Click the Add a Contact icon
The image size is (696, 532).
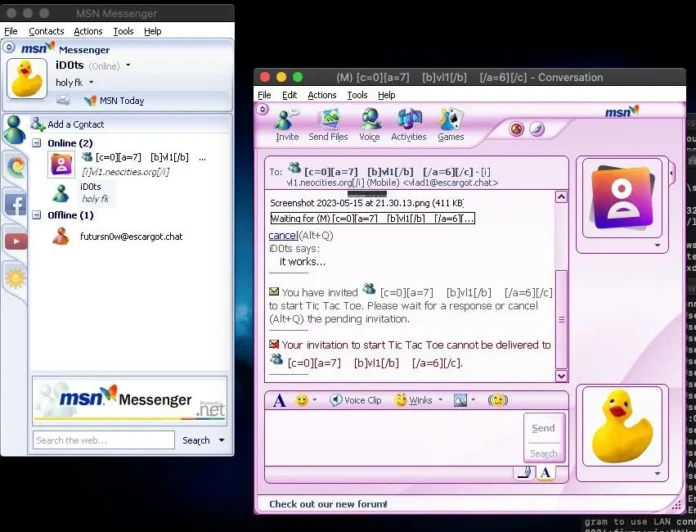point(38,124)
